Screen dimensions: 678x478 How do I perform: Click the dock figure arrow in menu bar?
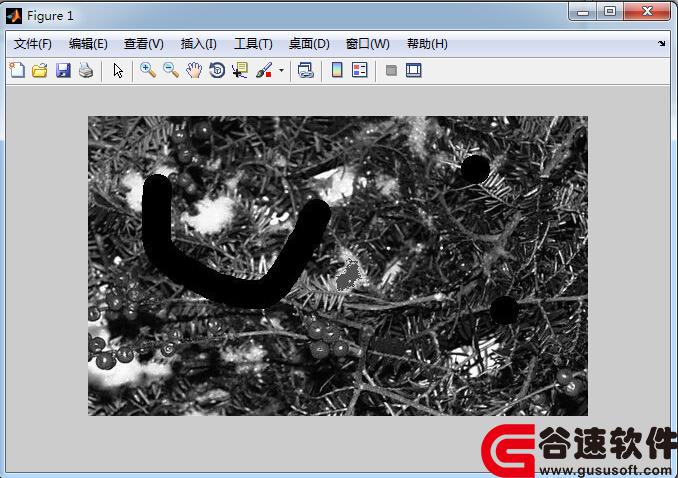click(x=662, y=43)
